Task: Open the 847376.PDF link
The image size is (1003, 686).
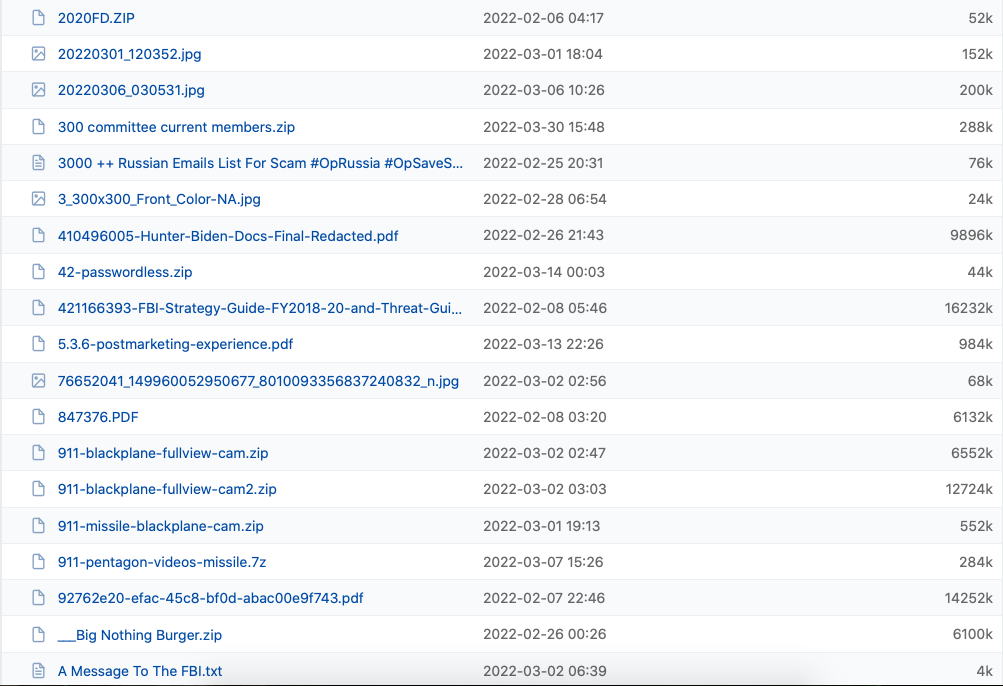Action: pos(98,417)
